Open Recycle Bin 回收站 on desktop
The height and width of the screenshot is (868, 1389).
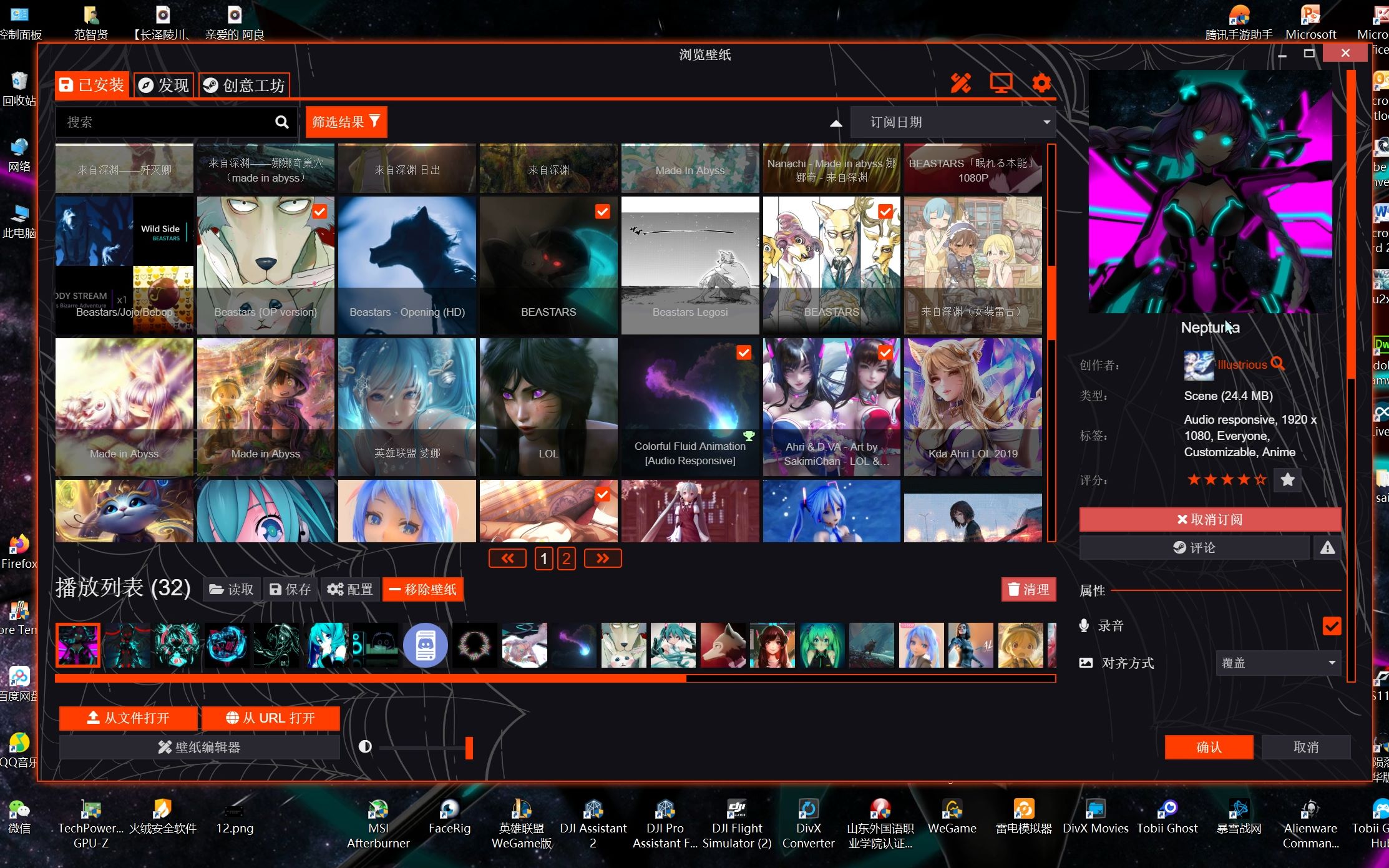coord(19,89)
